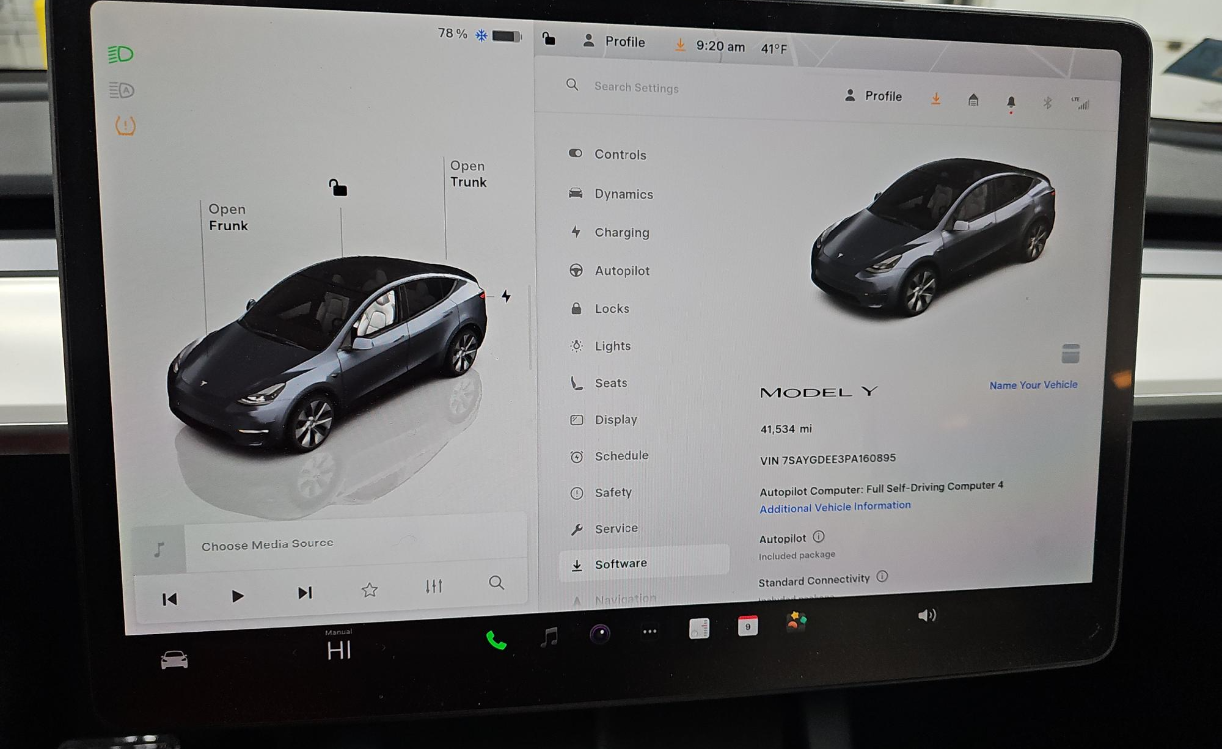Open the Safety settings menu item

tap(612, 493)
